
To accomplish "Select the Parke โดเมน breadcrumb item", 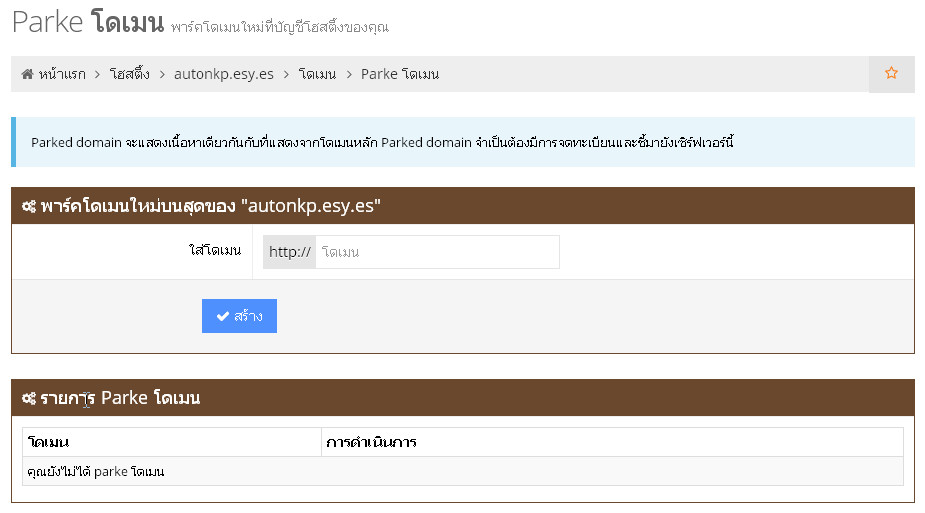I will [399, 74].
